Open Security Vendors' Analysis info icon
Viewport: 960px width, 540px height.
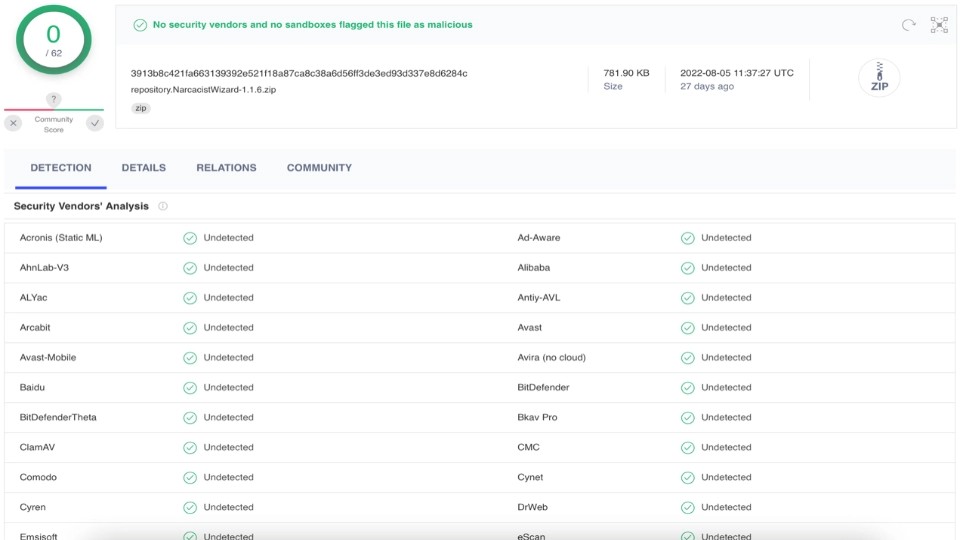tap(163, 206)
